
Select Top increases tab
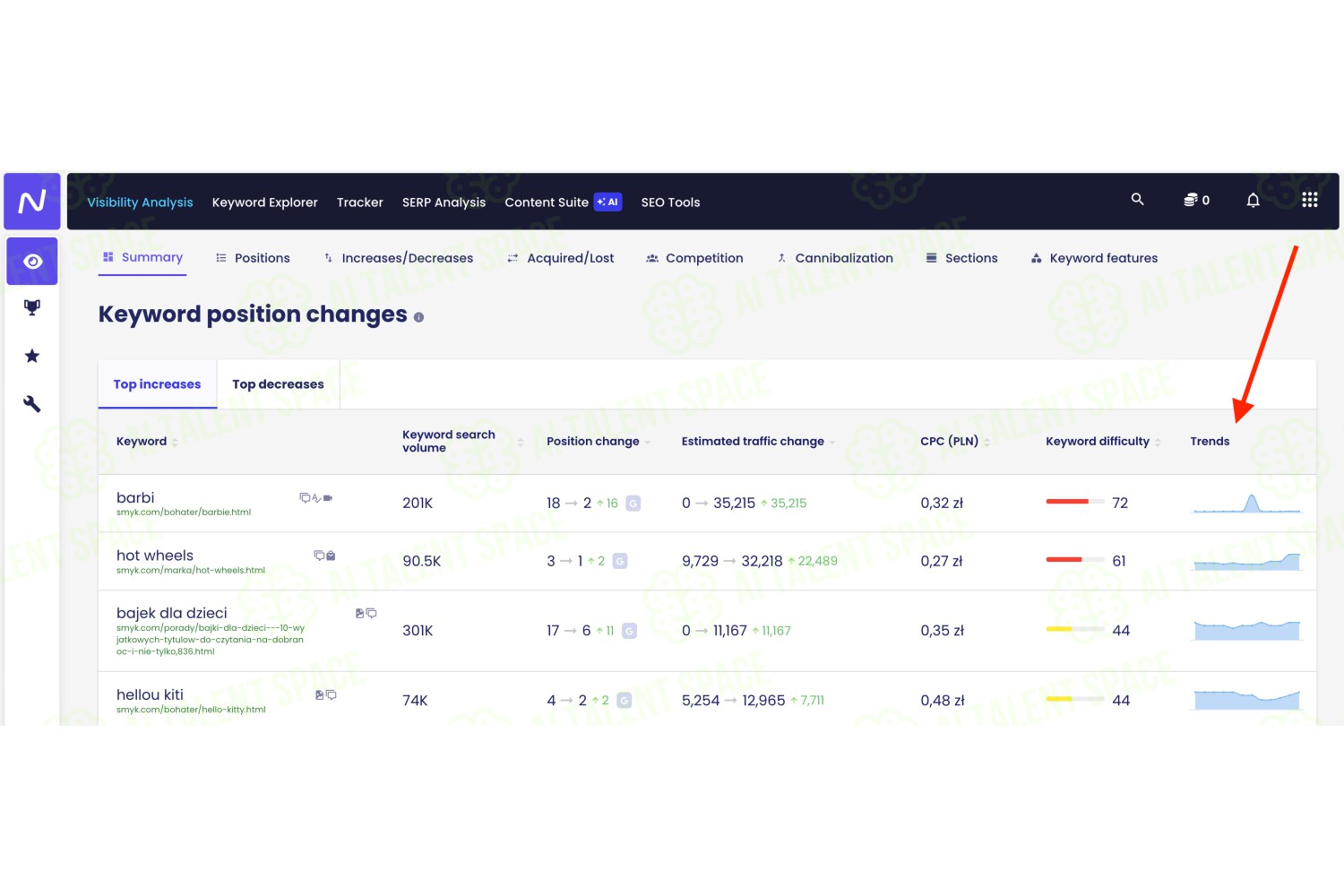(x=157, y=384)
